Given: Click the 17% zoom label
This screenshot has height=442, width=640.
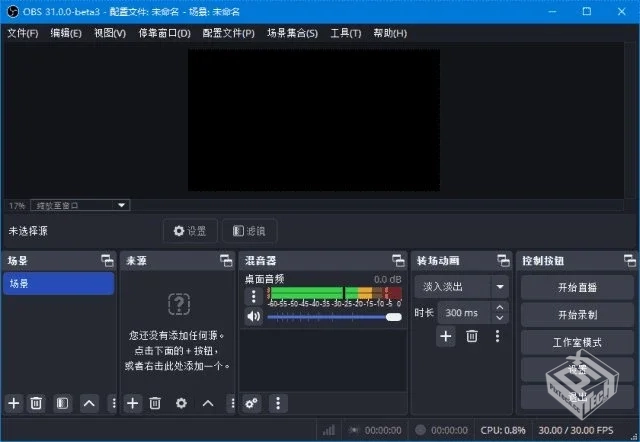Looking at the screenshot, I should (x=17, y=206).
